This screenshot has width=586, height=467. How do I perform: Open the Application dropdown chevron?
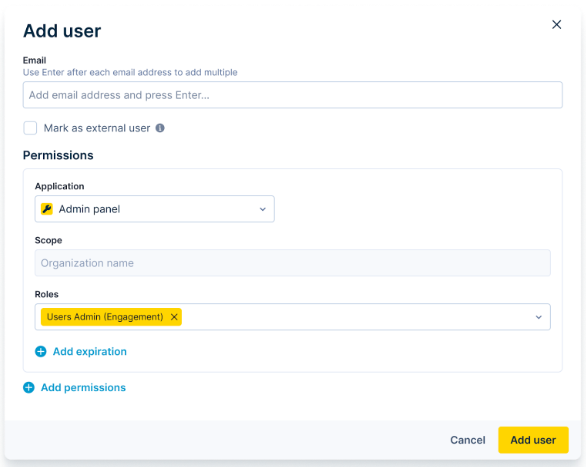(263, 209)
